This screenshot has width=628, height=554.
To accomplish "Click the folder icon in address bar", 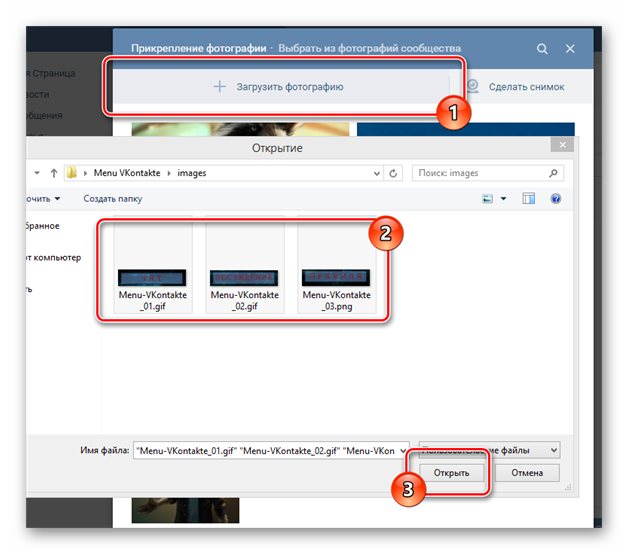I will 72,173.
